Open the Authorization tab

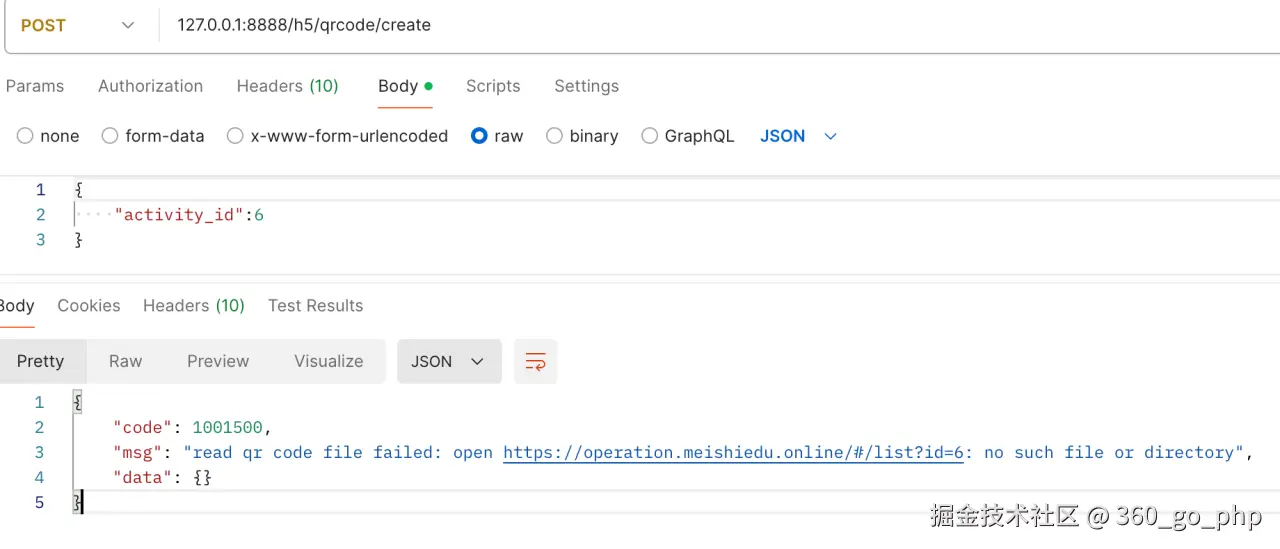point(150,86)
